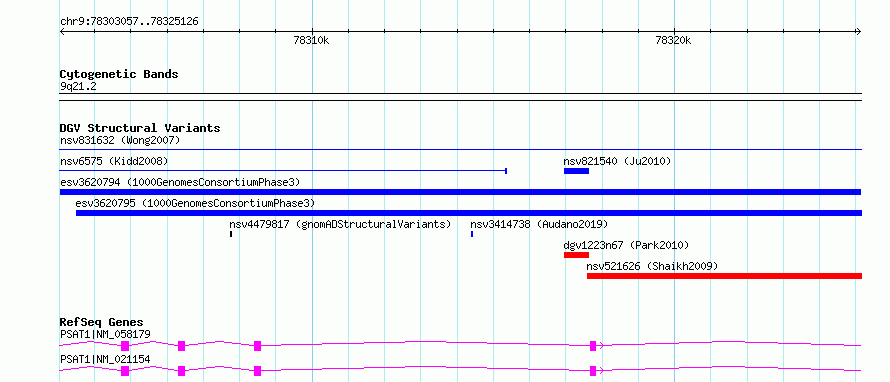Open the nsv821540 (Ju2010) variant label
The height and width of the screenshot is (382, 890).
pos(617,161)
